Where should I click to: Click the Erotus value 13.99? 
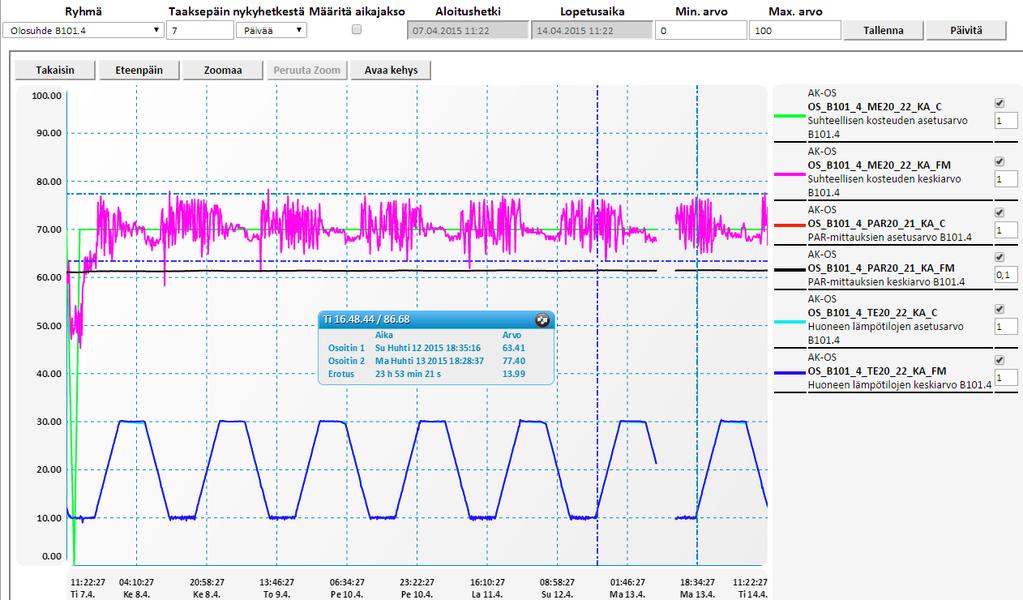click(x=513, y=374)
